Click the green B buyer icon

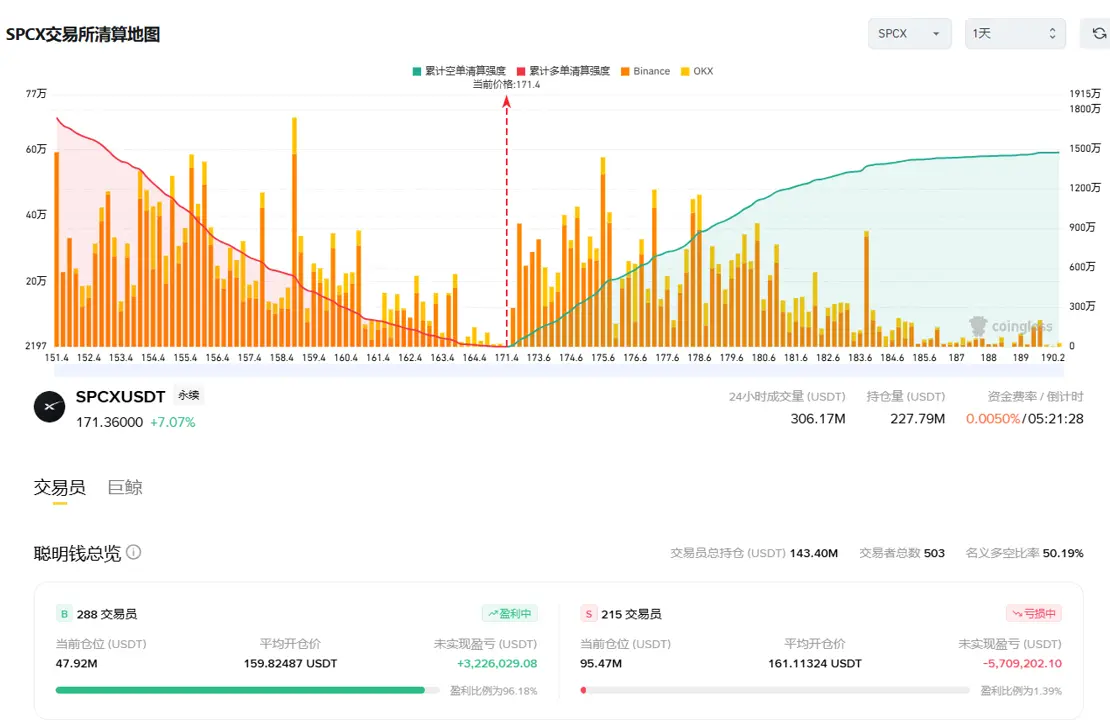(x=64, y=614)
